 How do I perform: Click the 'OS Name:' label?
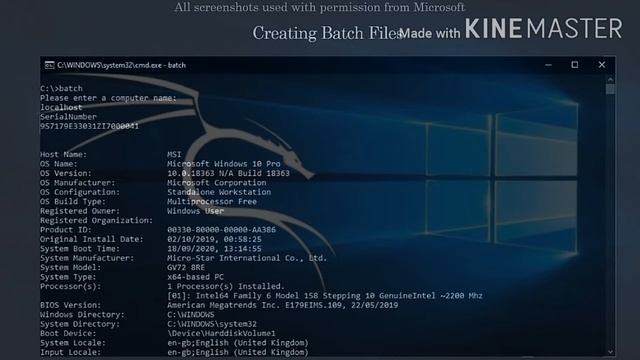[x=59, y=164]
